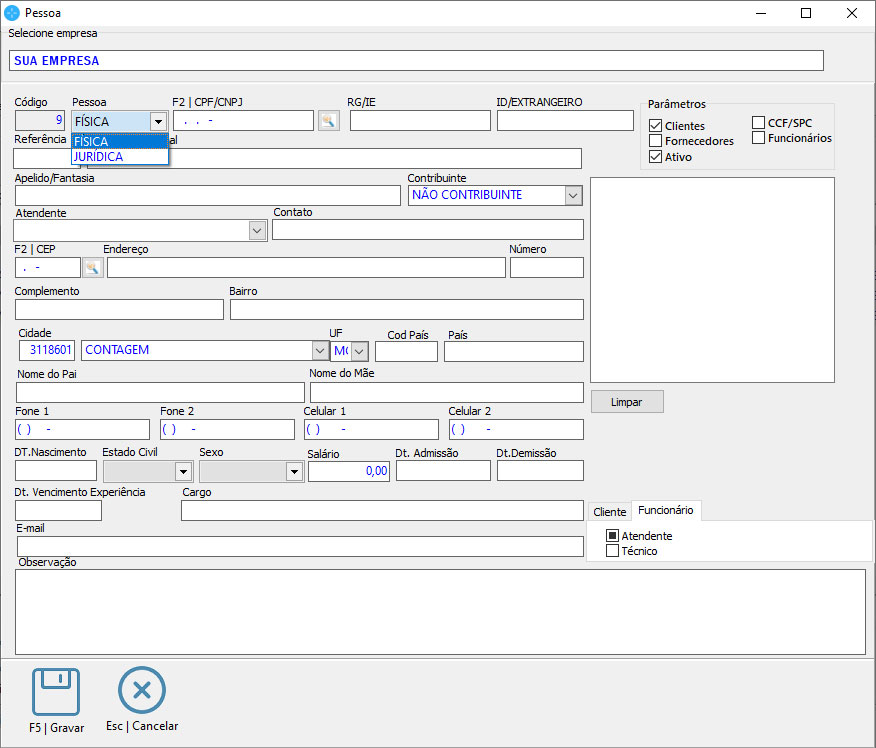This screenshot has width=876, height=748.
Task: Expand the Atendente dropdown
Action: (257, 230)
